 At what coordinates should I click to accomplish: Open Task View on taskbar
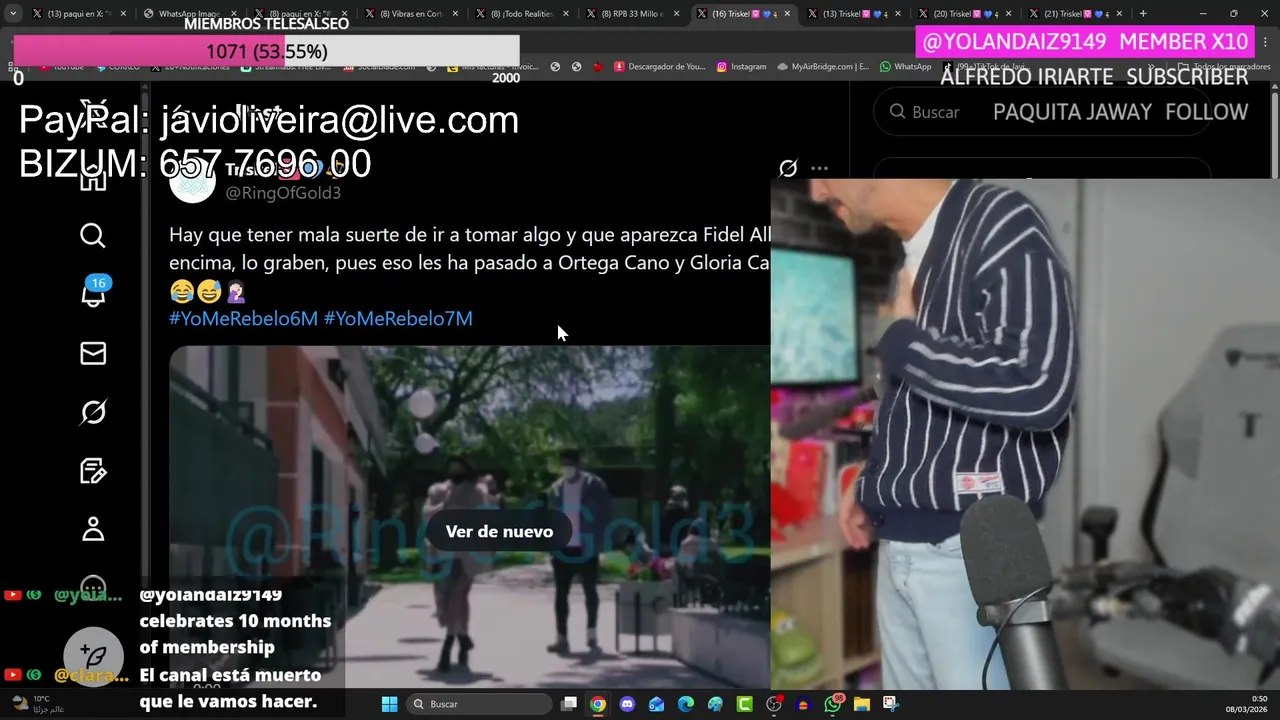point(569,704)
